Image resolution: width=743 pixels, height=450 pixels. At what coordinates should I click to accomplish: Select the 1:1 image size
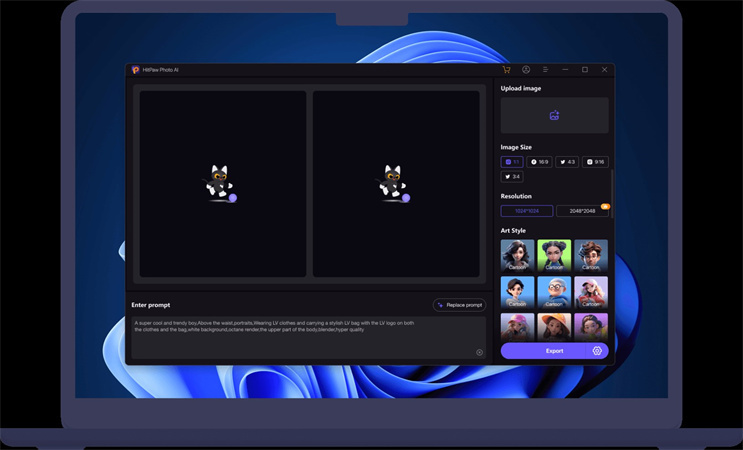tap(512, 162)
